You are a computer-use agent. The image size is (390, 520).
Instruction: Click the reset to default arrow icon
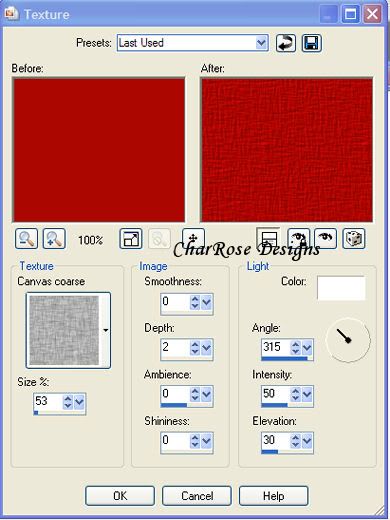(x=286, y=43)
